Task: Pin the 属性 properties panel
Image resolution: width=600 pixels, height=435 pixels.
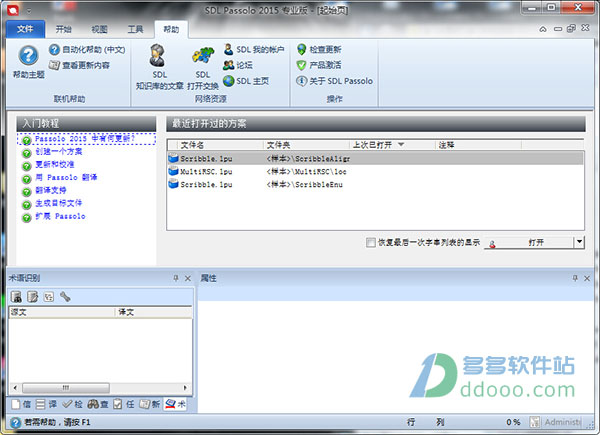Action: (575, 278)
